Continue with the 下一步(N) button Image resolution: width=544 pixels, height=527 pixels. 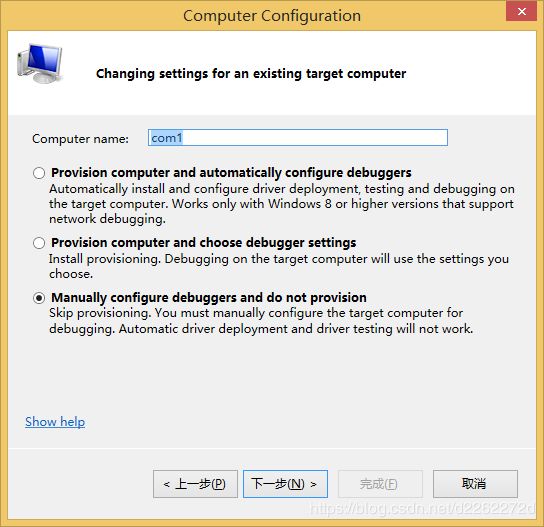coord(285,484)
